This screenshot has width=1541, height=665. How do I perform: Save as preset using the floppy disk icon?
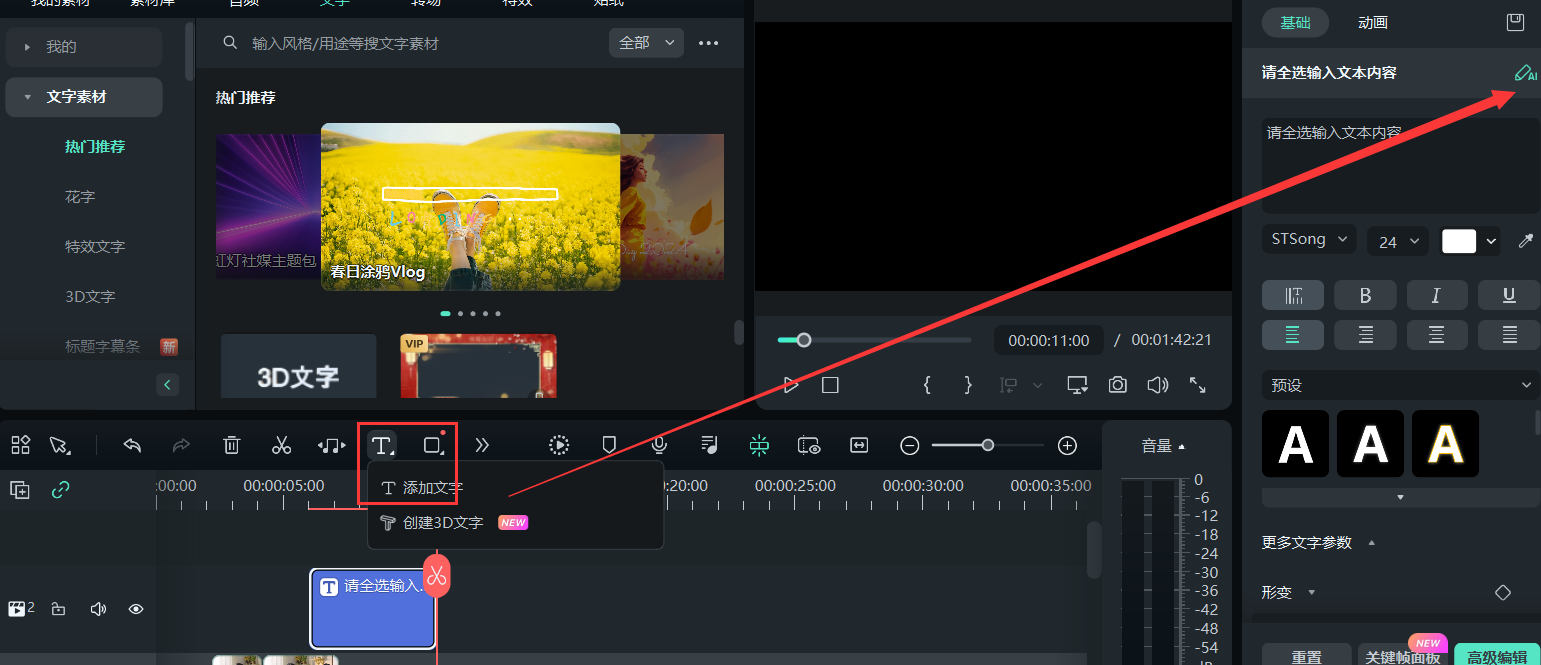pos(1516,22)
